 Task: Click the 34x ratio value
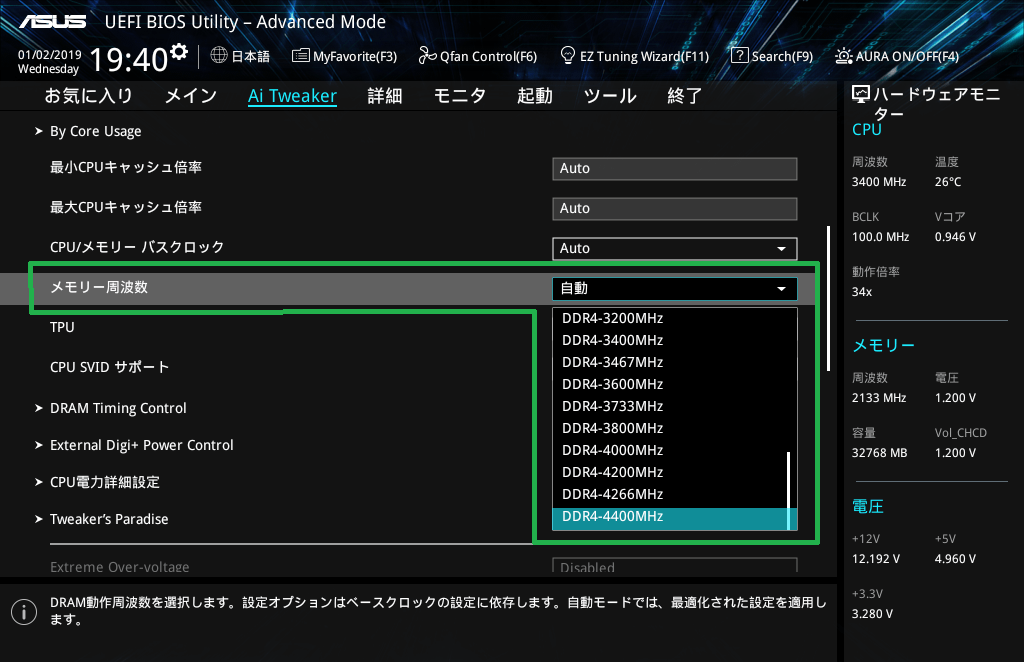861,292
